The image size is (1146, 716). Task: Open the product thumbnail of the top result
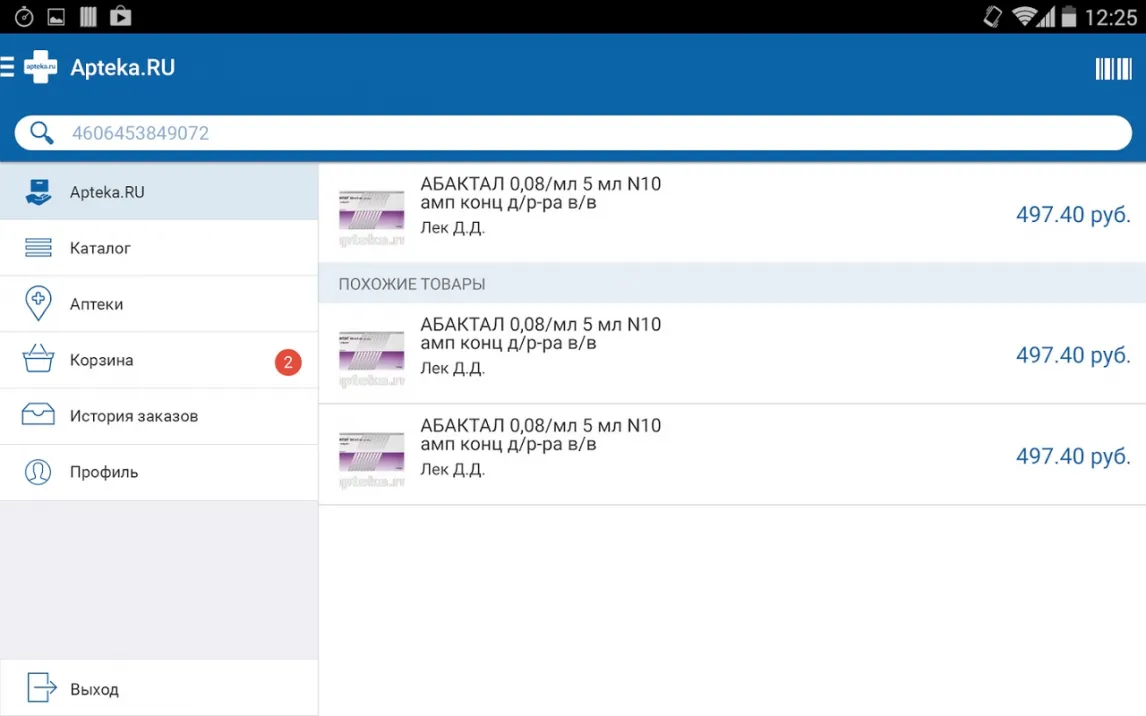[x=371, y=214]
